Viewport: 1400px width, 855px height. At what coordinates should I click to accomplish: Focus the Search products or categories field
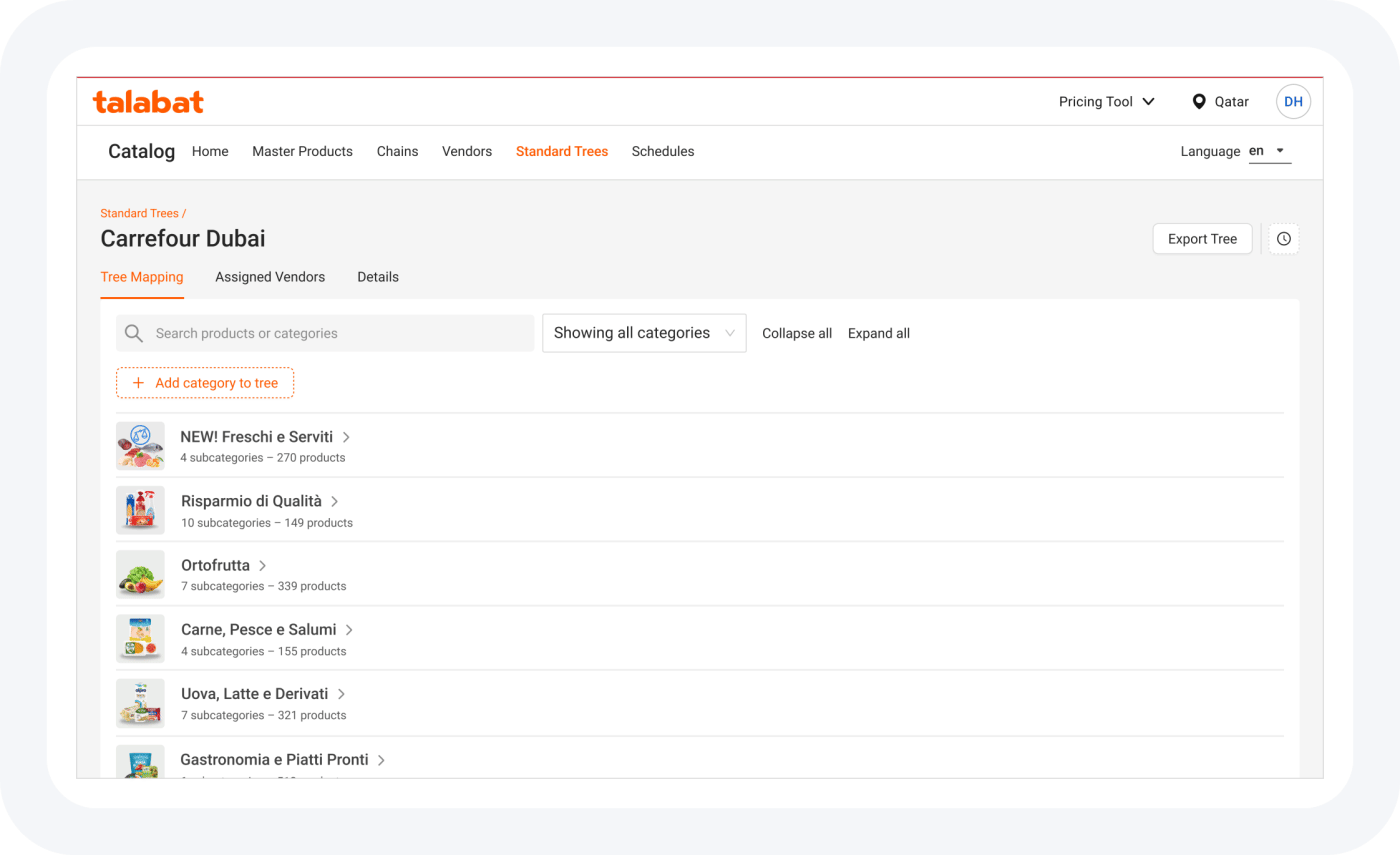point(325,333)
